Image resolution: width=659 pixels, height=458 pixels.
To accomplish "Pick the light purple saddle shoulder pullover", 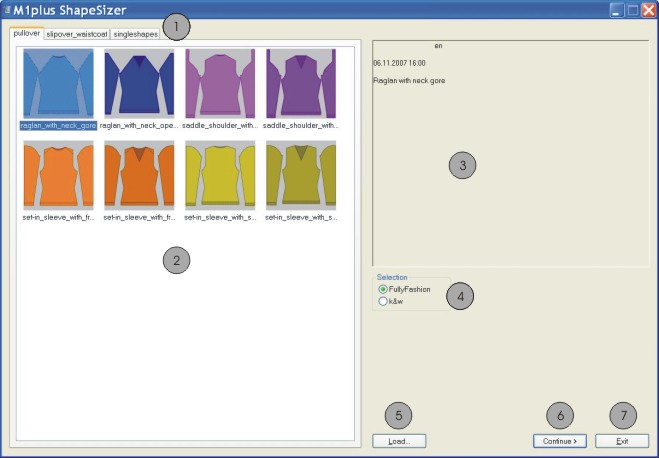I will click(x=220, y=83).
